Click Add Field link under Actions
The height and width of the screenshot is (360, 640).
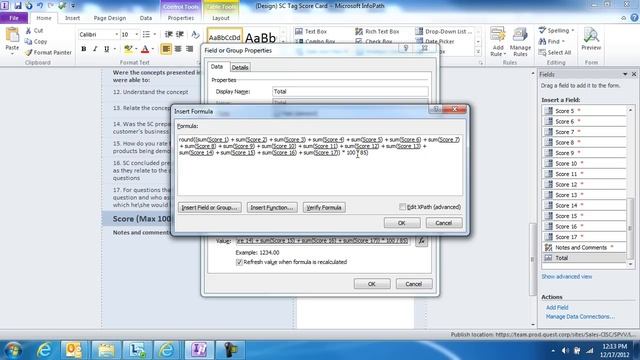557,307
